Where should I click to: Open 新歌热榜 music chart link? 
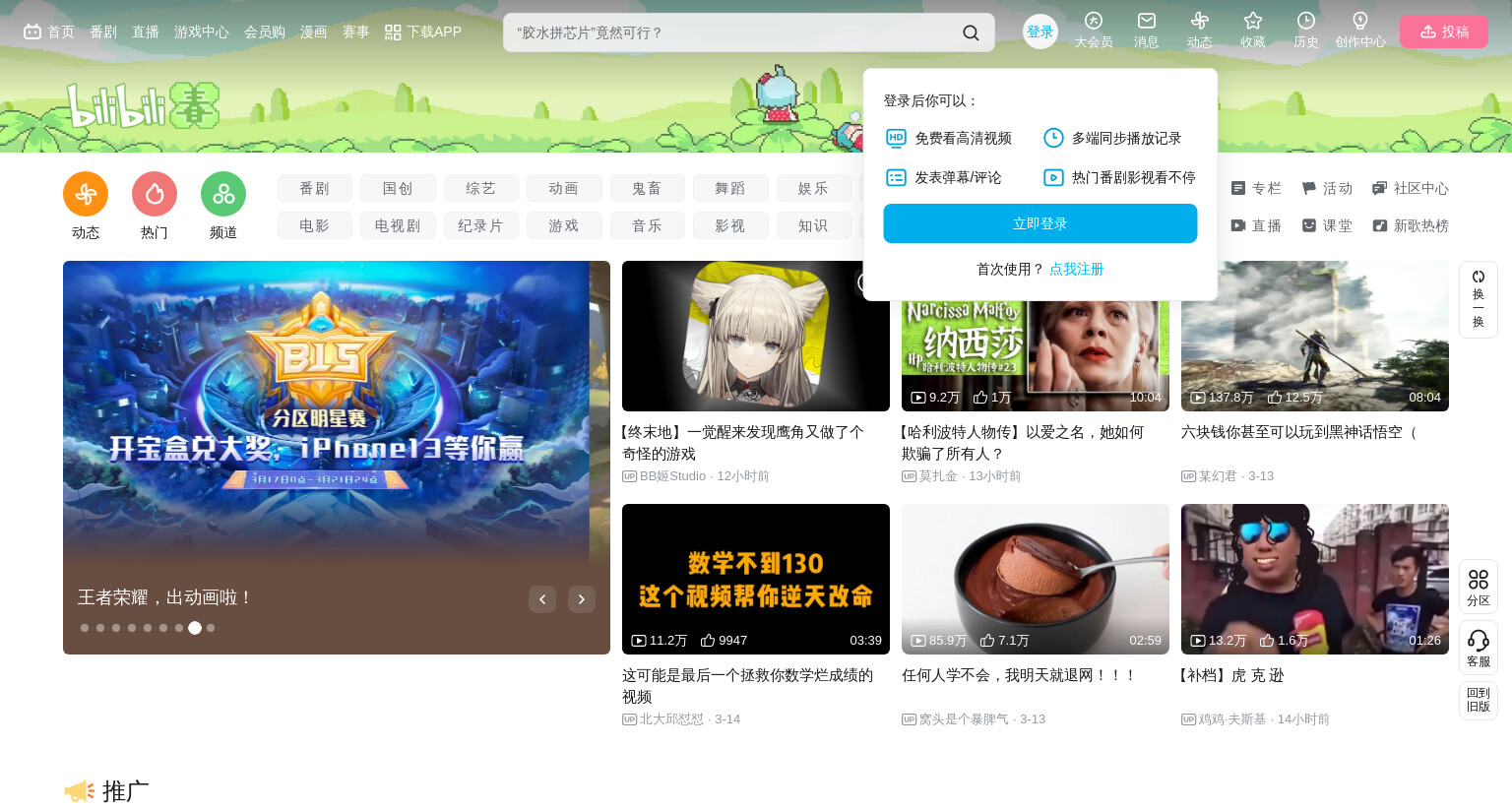click(x=1411, y=225)
